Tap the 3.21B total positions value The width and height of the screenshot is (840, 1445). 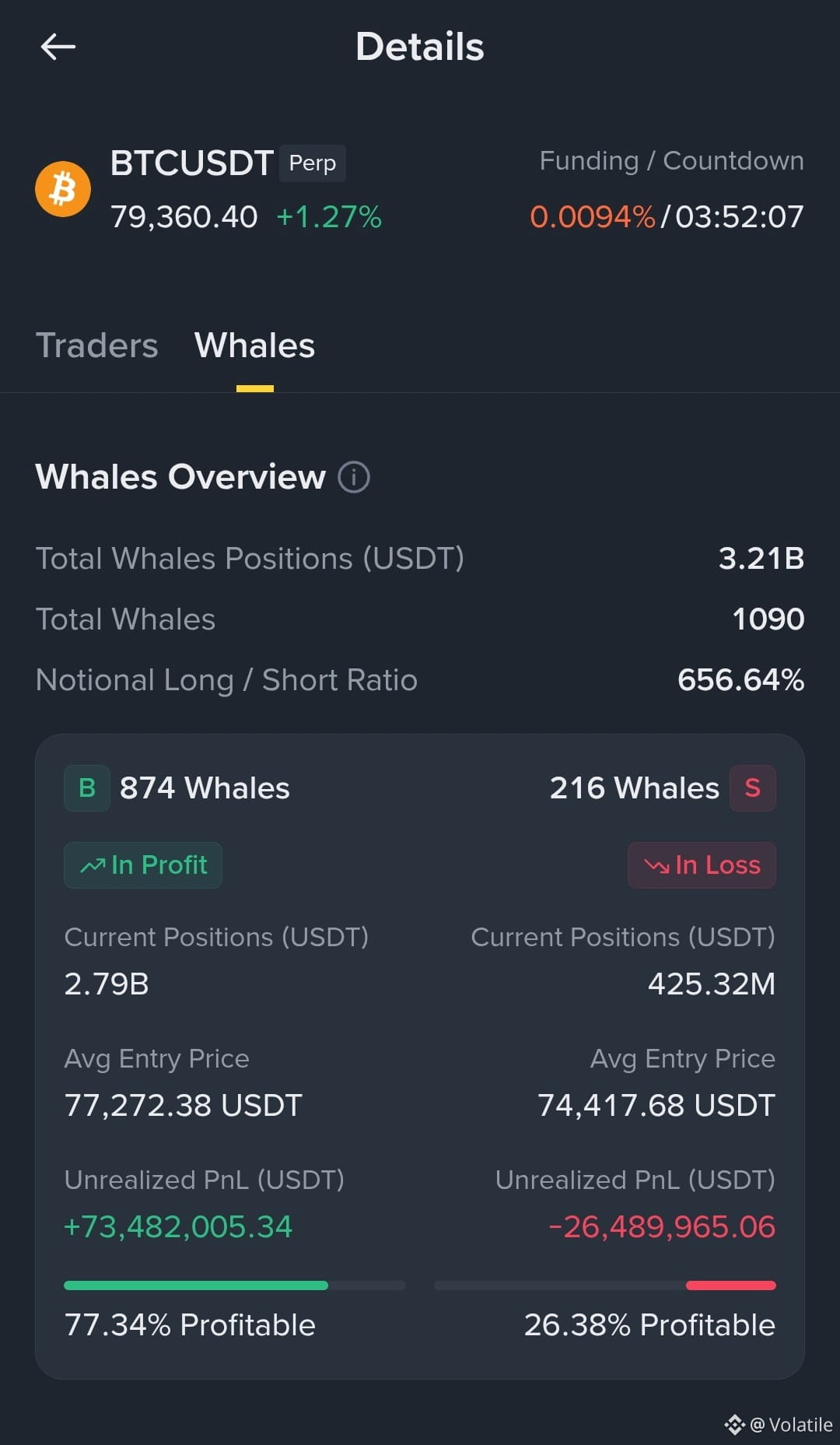(x=761, y=559)
